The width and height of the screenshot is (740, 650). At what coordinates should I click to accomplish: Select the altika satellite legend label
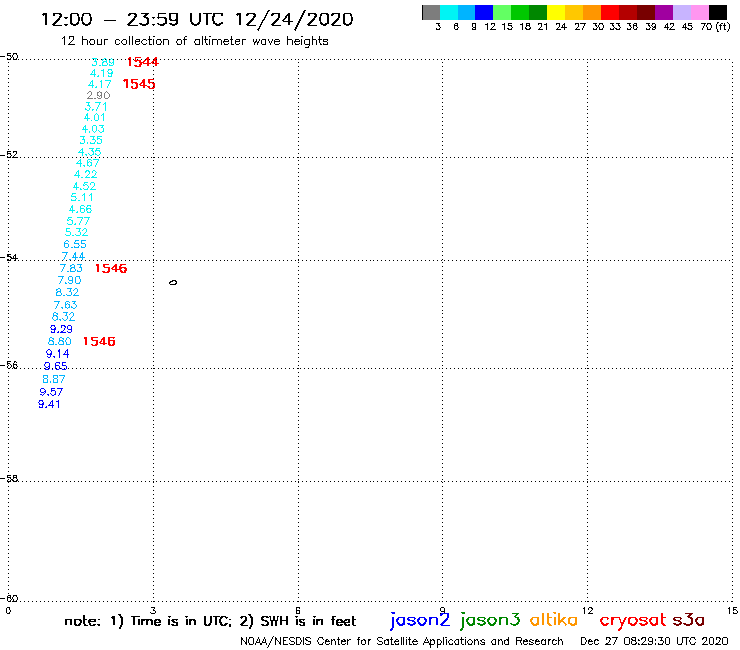click(x=553, y=620)
